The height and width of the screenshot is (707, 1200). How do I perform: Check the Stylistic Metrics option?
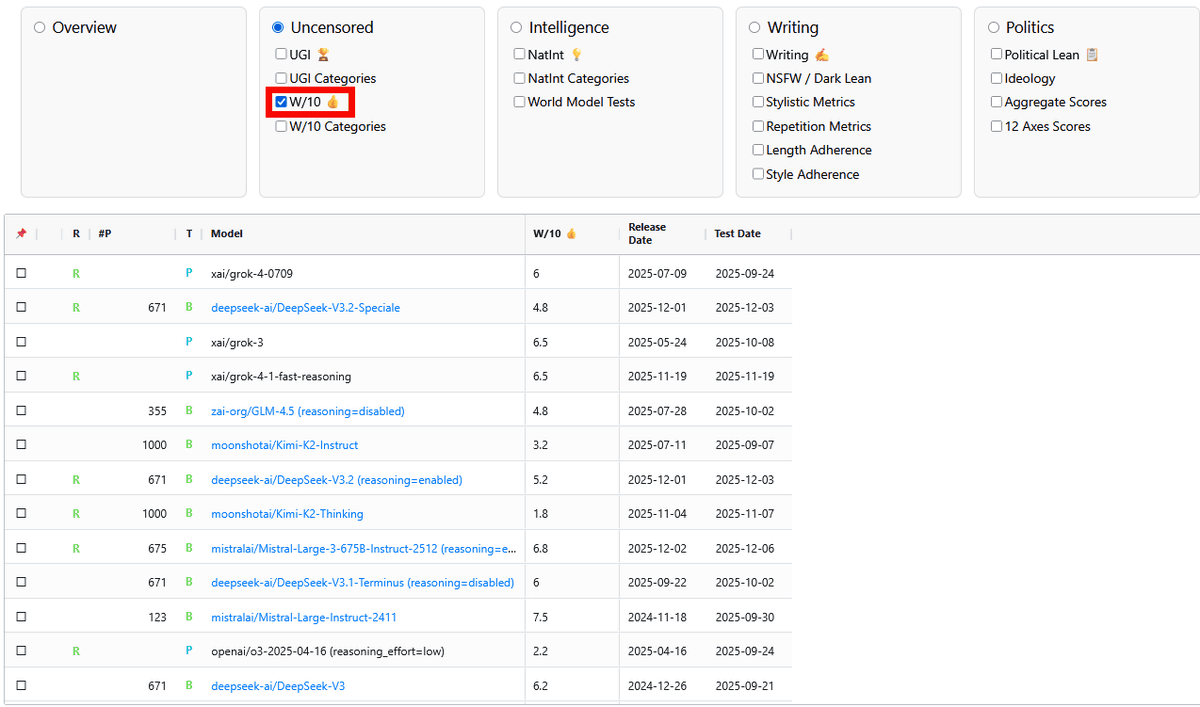click(x=758, y=102)
